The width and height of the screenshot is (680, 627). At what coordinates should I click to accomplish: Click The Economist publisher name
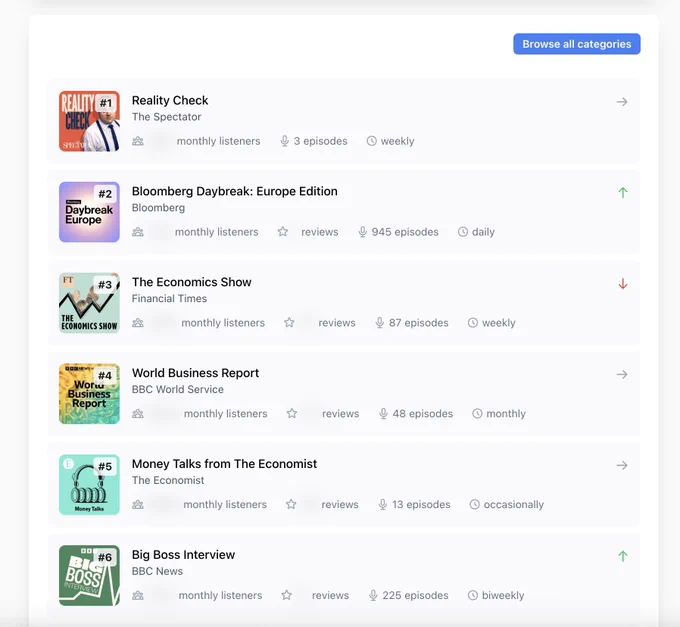point(168,480)
